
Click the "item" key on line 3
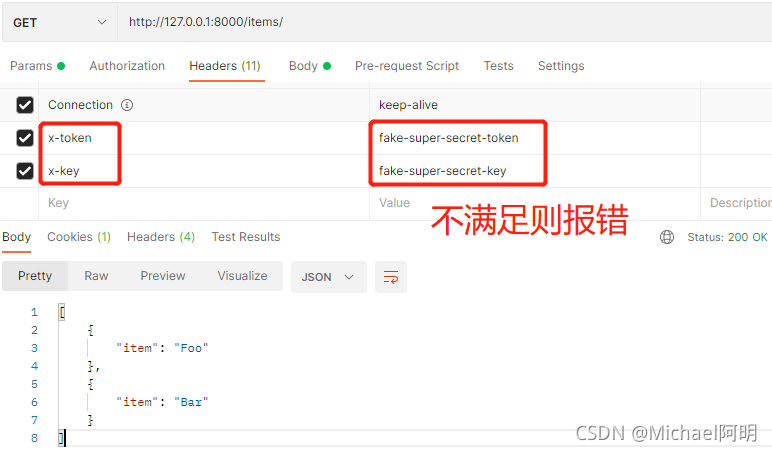tap(137, 348)
